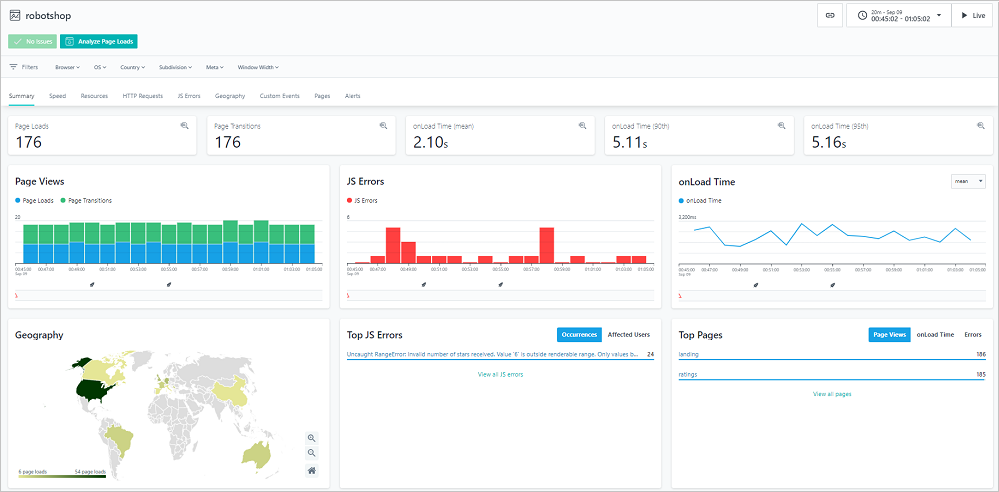Switch to the JS Errors tab
Image resolution: width=999 pixels, height=492 pixels.
pyautogui.click(x=189, y=96)
